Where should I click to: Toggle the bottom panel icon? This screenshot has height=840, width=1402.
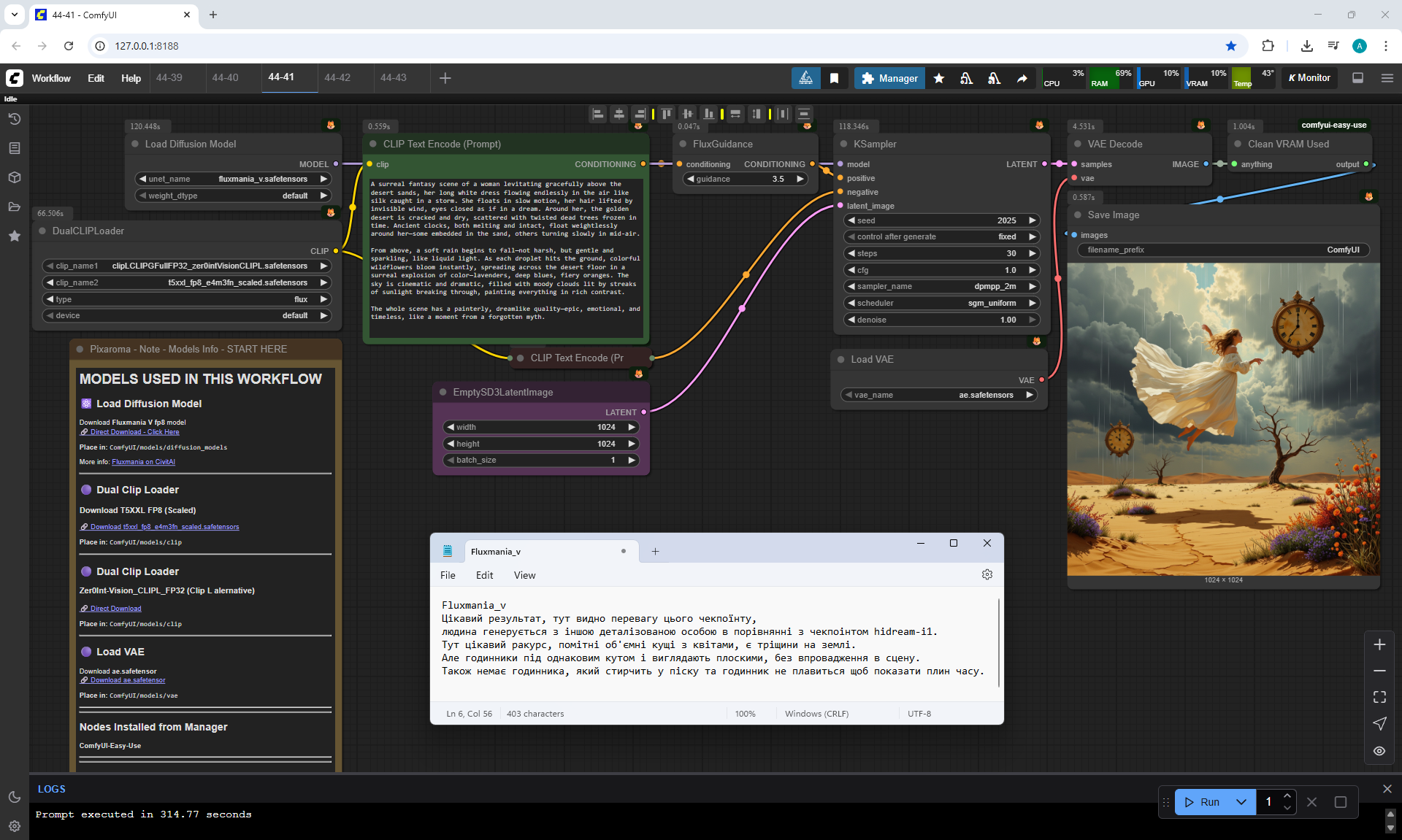1357,78
